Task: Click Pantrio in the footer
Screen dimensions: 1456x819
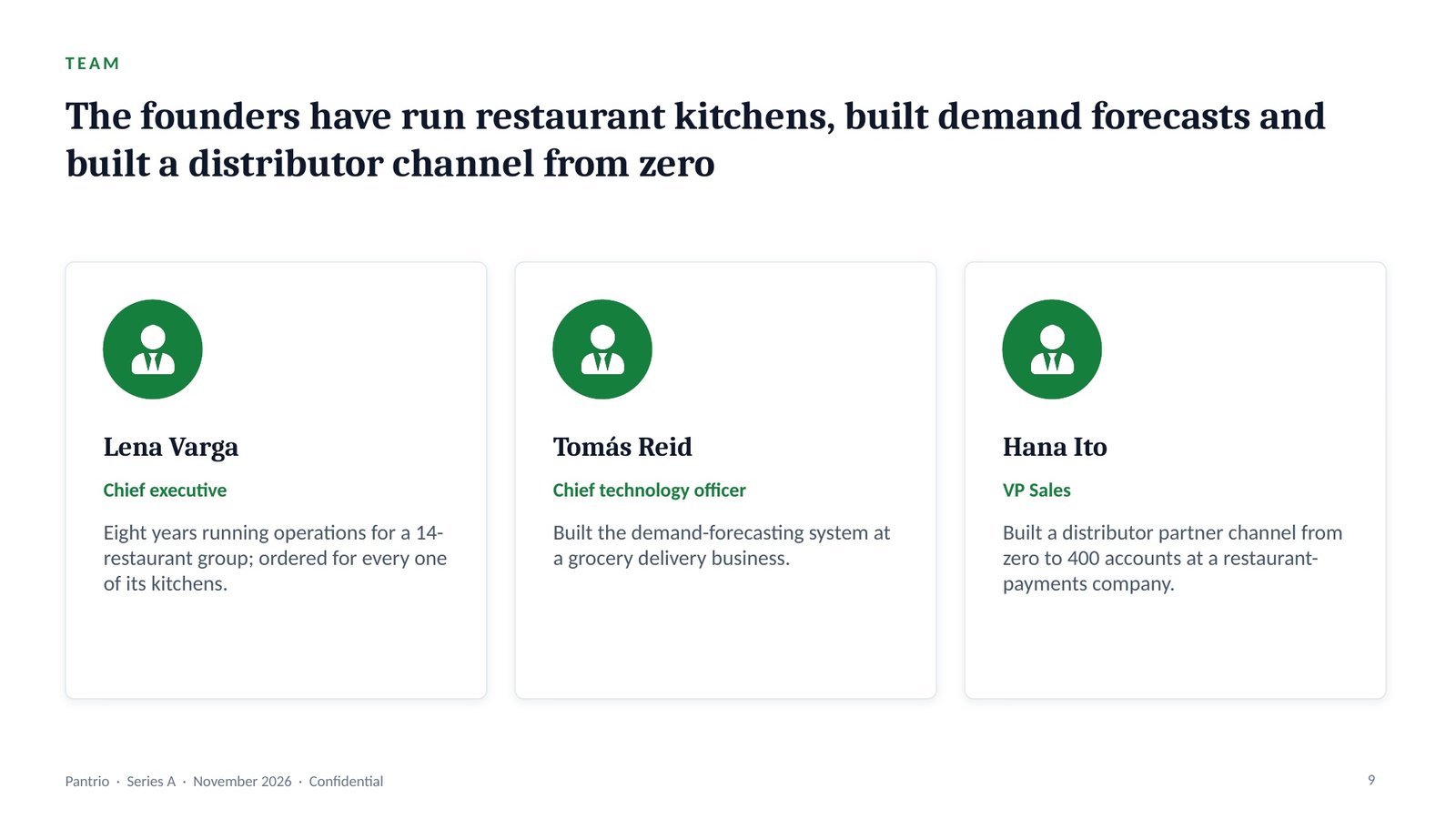Action: coord(87,782)
